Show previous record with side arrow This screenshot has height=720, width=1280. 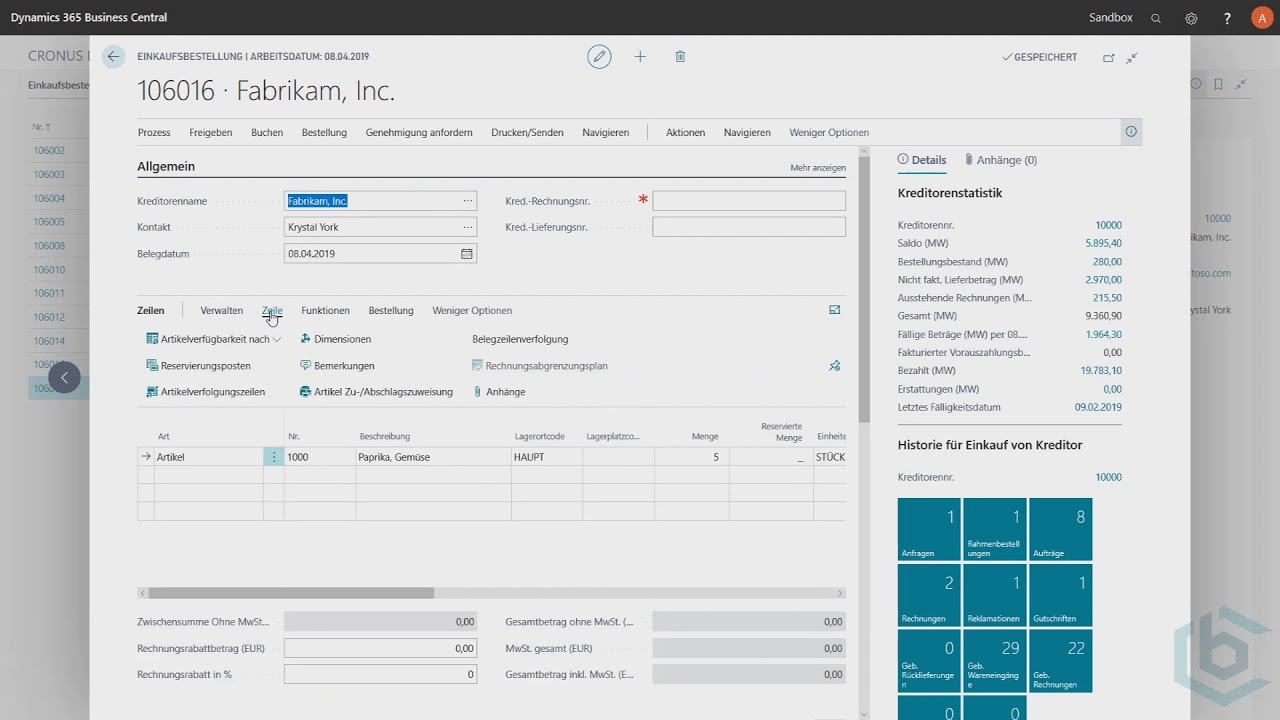(64, 377)
